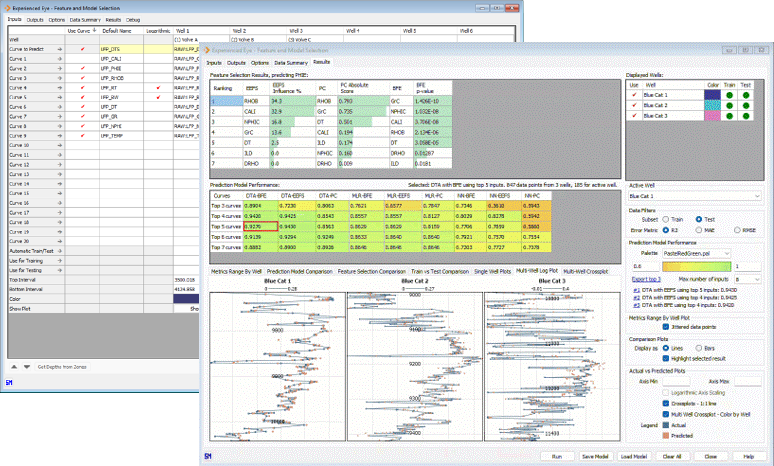Click the red Use Curve checkmark for Curve 2
Viewport: 774px width, 466px height.
(82, 67)
